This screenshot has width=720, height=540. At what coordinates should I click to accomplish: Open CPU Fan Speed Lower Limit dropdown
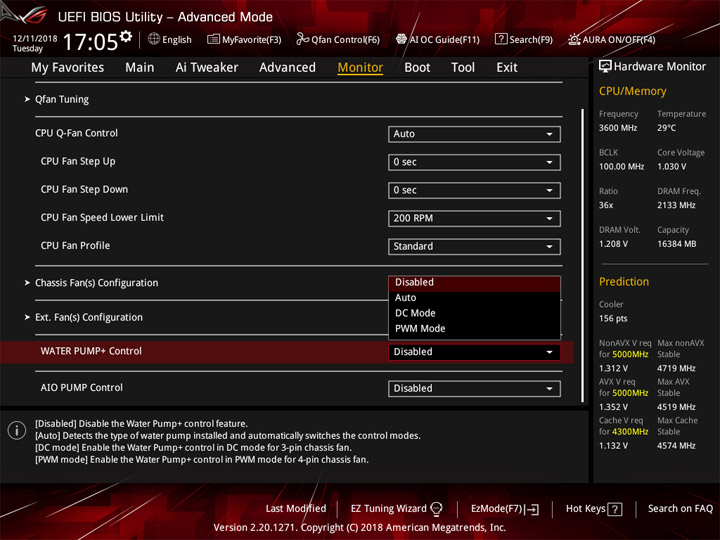point(474,218)
